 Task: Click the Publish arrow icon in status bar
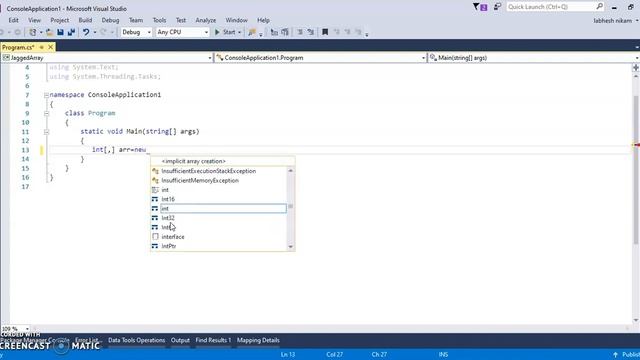tap(616, 355)
